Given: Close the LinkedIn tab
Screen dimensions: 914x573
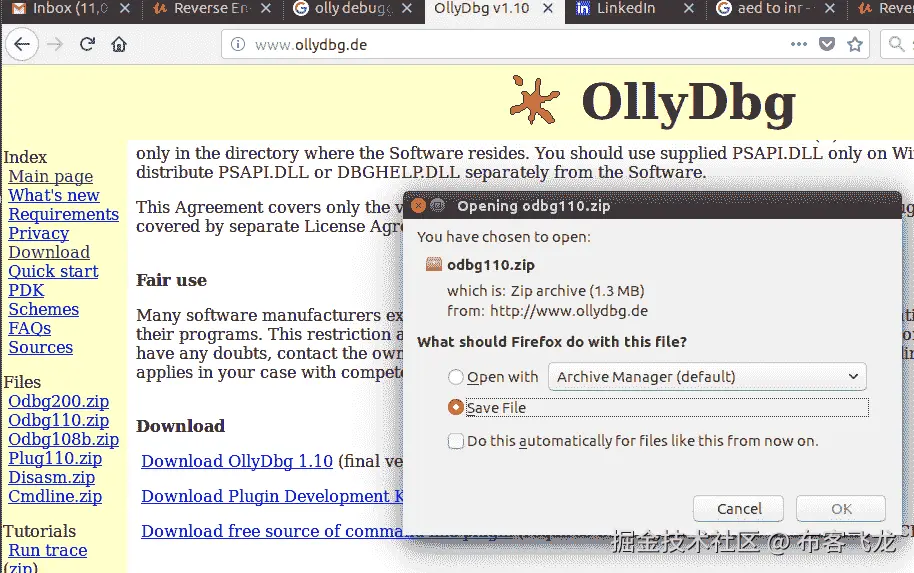Looking at the screenshot, I should click(689, 8).
